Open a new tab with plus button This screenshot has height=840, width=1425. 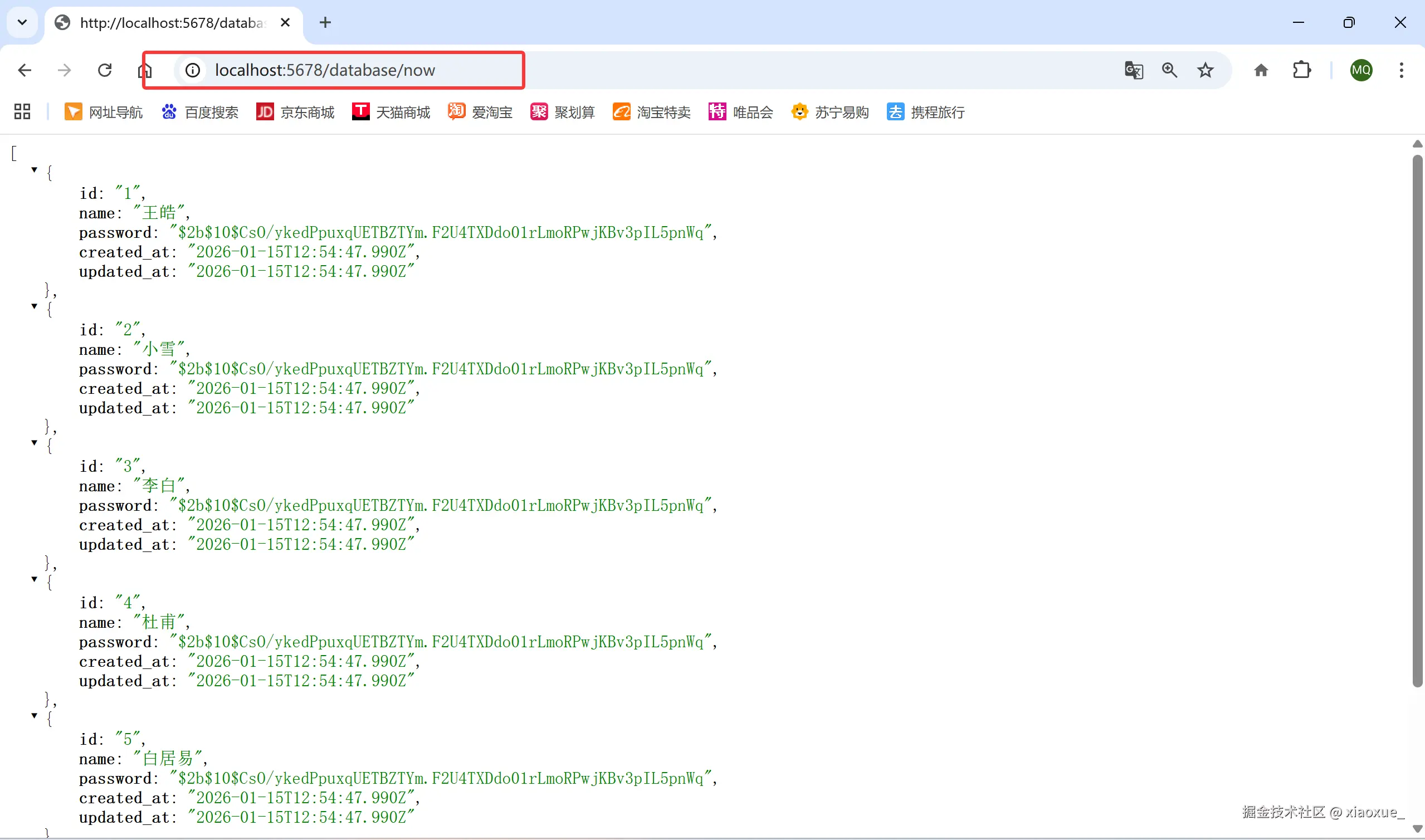tap(325, 23)
